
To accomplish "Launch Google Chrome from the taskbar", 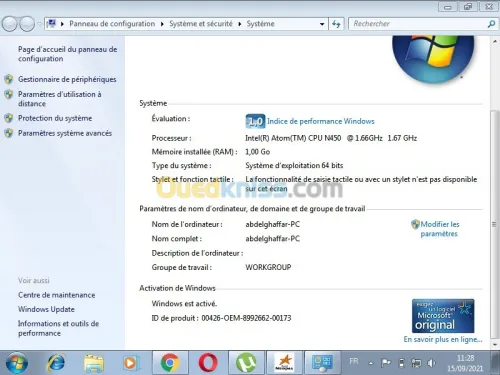I will coord(170,363).
